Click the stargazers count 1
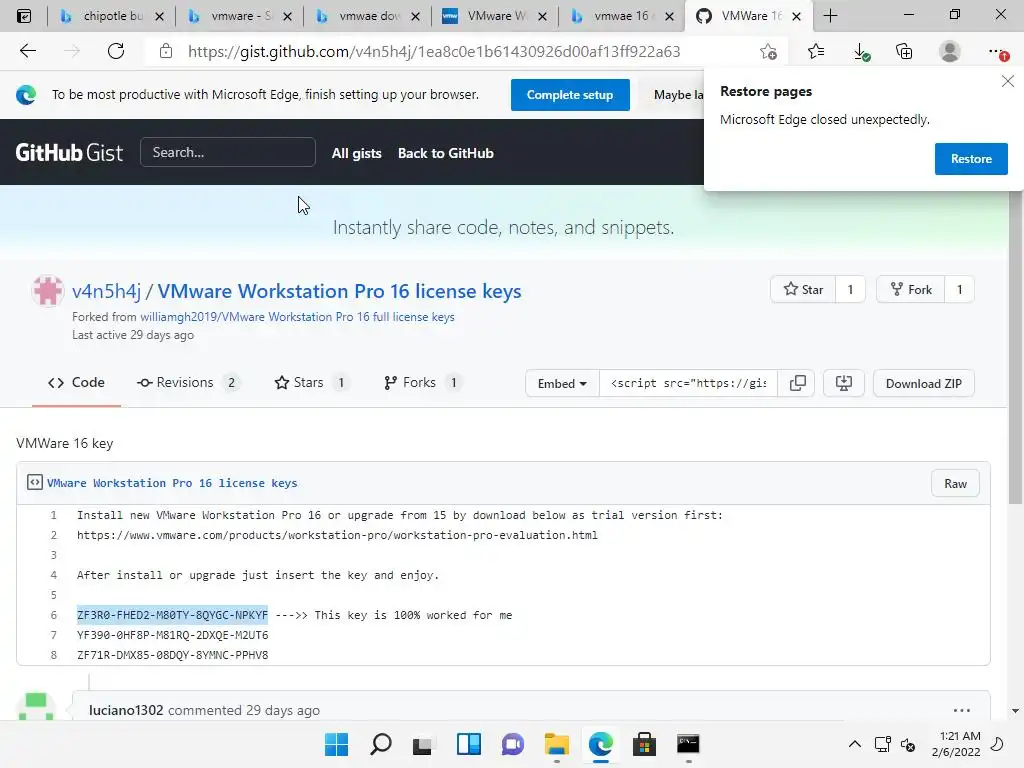Image resolution: width=1024 pixels, height=768 pixels. [x=850, y=289]
